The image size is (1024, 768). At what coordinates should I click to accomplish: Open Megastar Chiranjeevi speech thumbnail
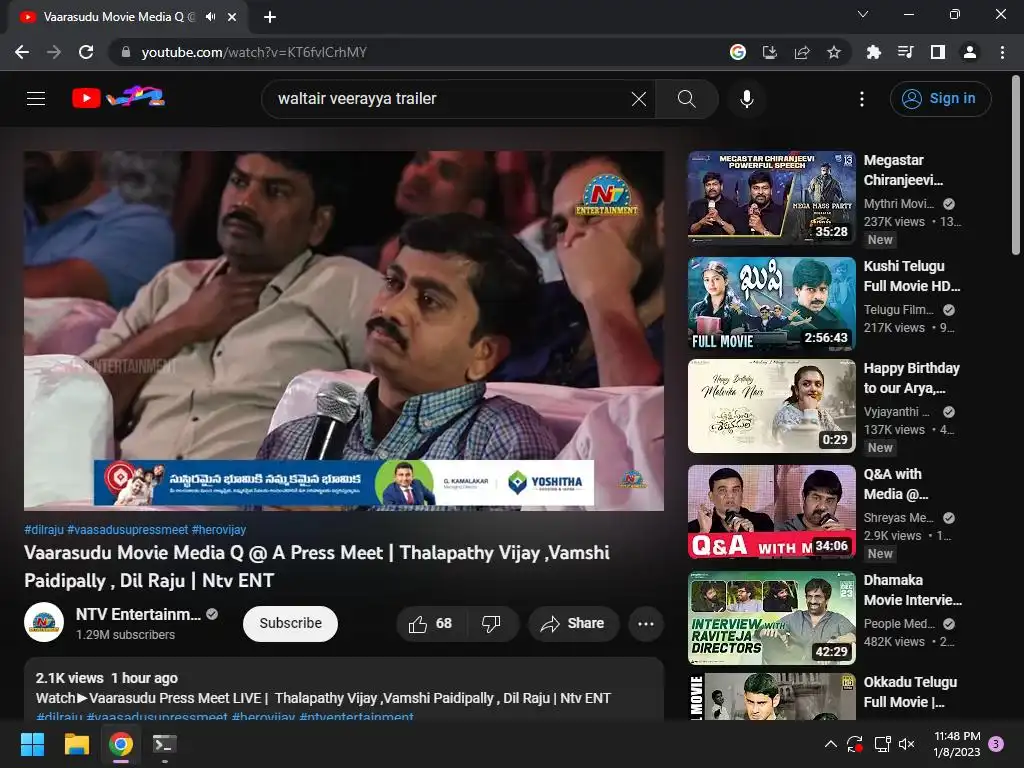click(771, 198)
